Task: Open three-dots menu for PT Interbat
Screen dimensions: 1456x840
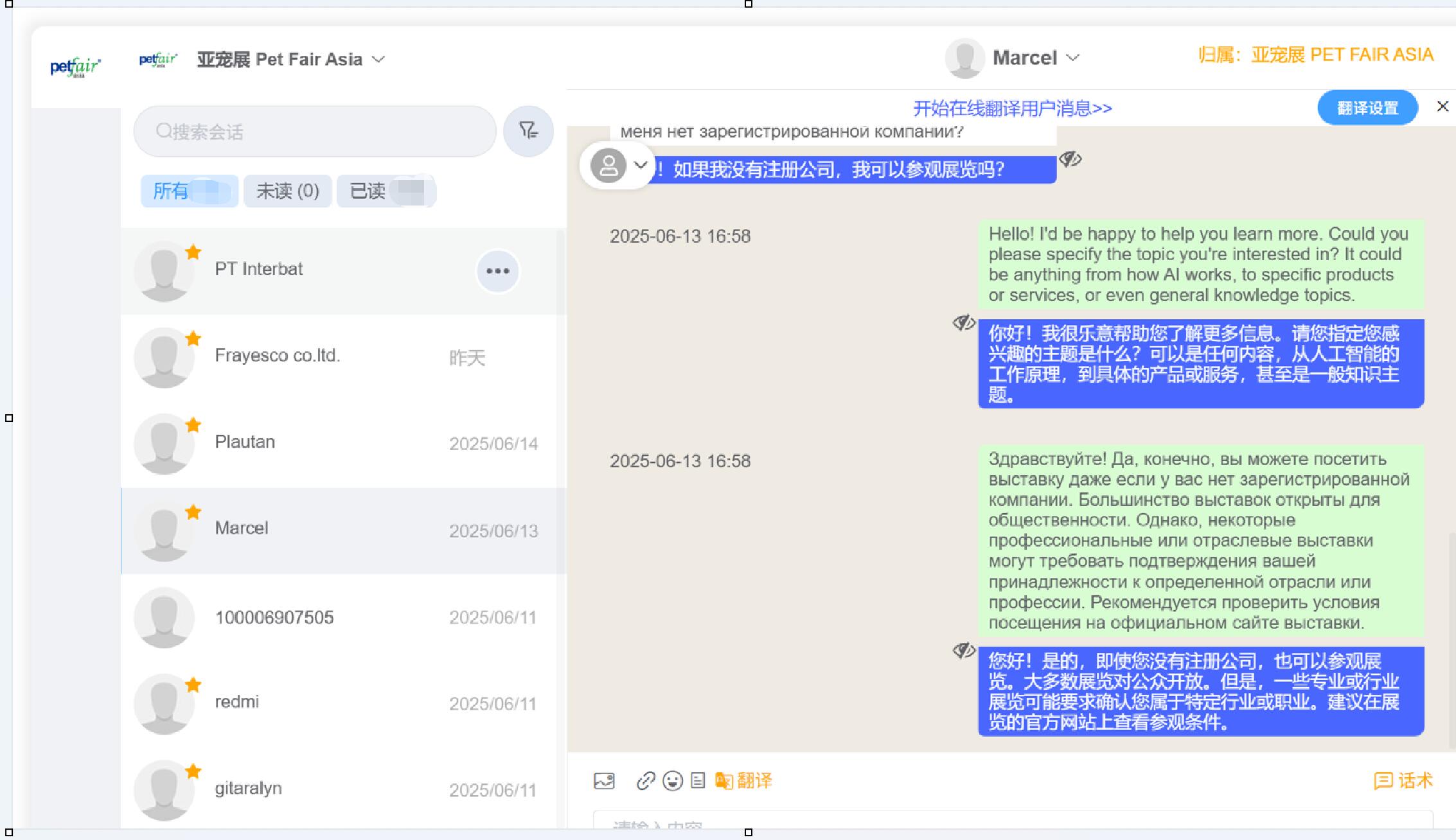Action: point(497,271)
